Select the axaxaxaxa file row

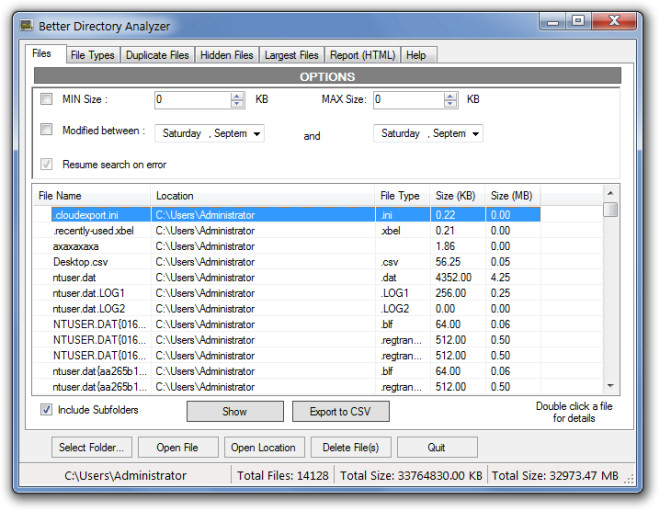click(296, 246)
